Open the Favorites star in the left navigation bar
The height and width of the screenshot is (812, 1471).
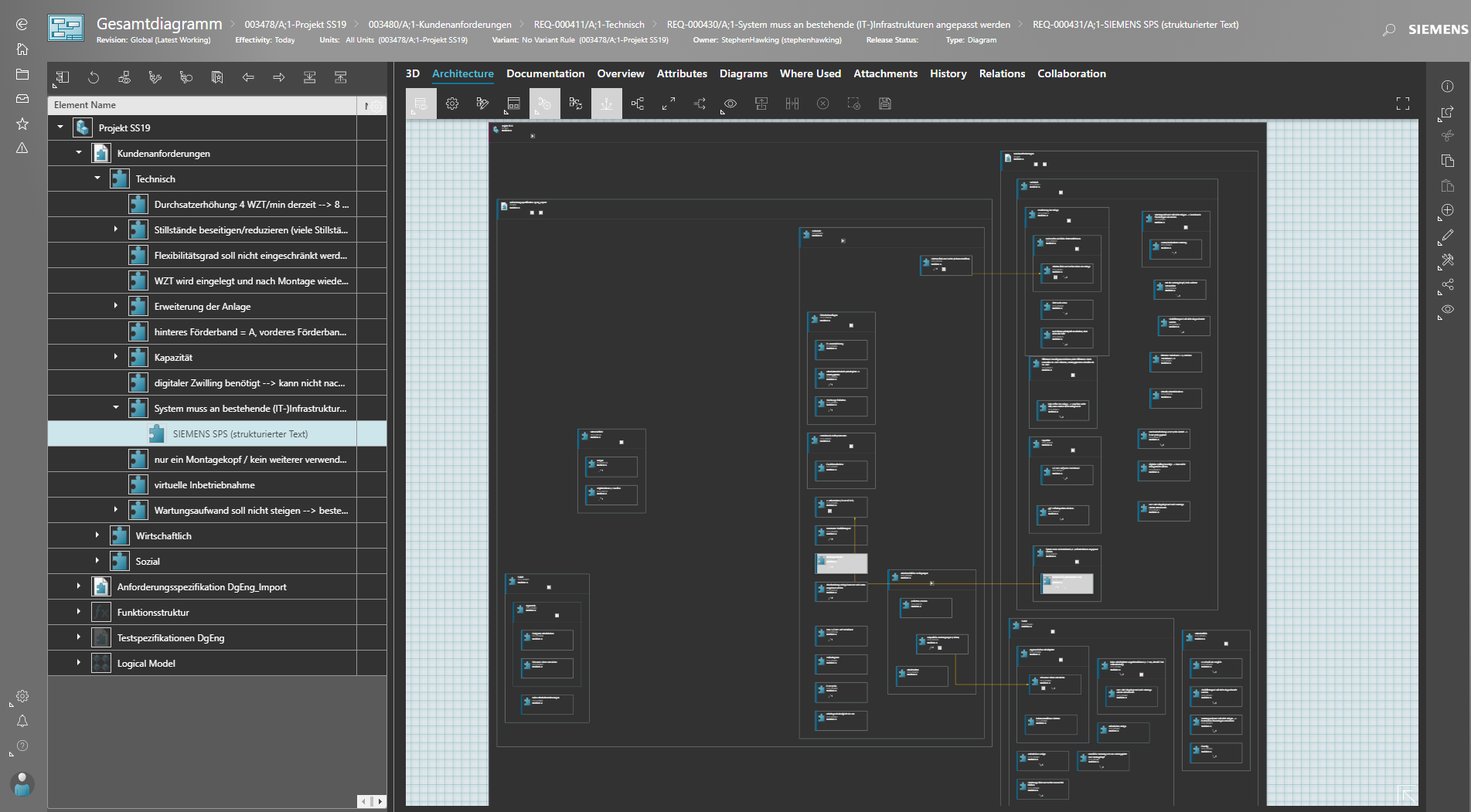click(22, 124)
